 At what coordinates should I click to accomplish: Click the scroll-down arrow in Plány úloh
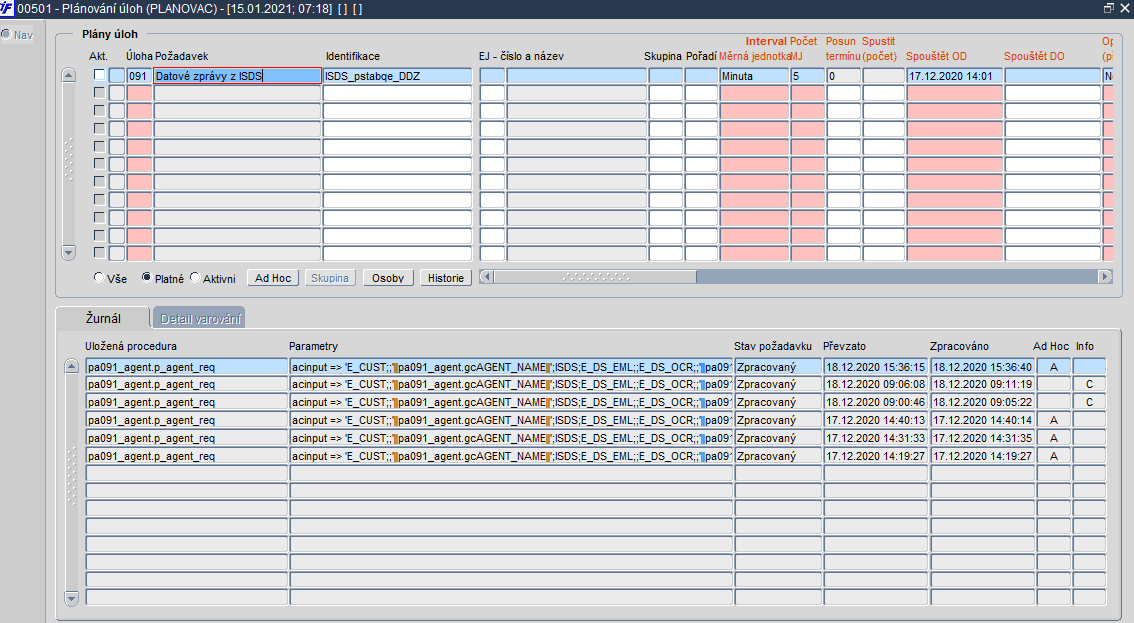(x=69, y=253)
